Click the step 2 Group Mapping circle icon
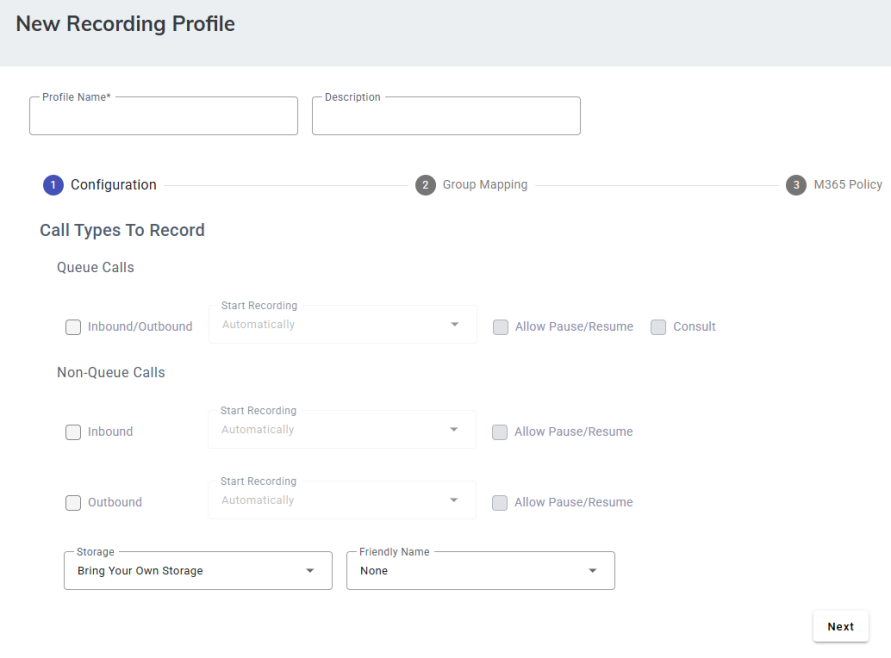The height and width of the screenshot is (658, 891). tap(425, 185)
